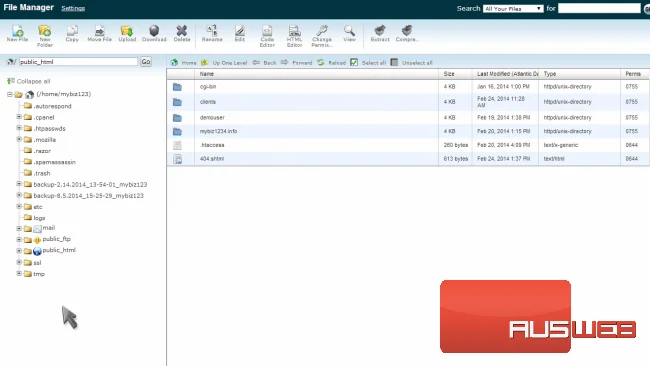Check the Select all checkbox

click(x=354, y=62)
